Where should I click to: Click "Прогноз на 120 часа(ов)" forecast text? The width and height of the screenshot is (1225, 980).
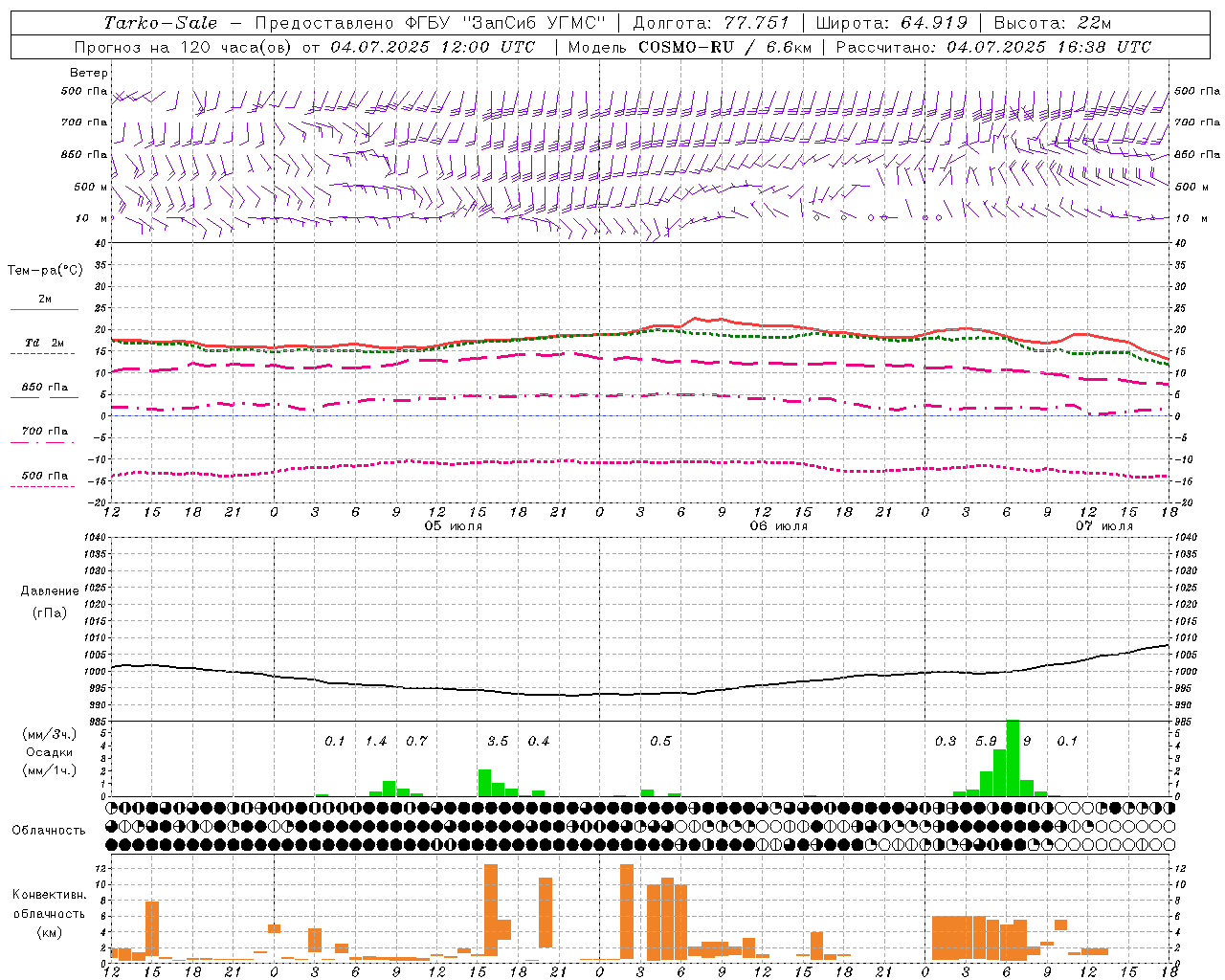point(182,47)
